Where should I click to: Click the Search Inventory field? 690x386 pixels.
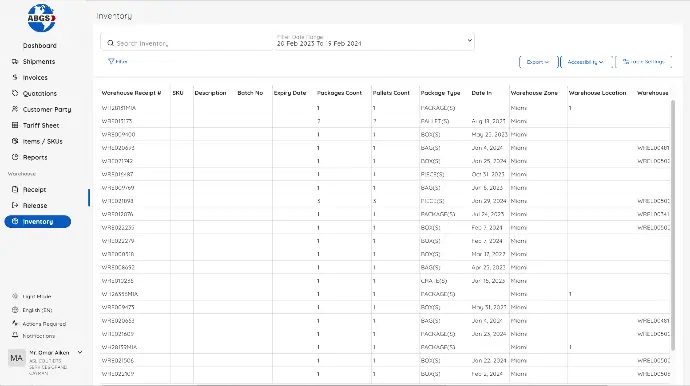pyautogui.click(x=187, y=43)
